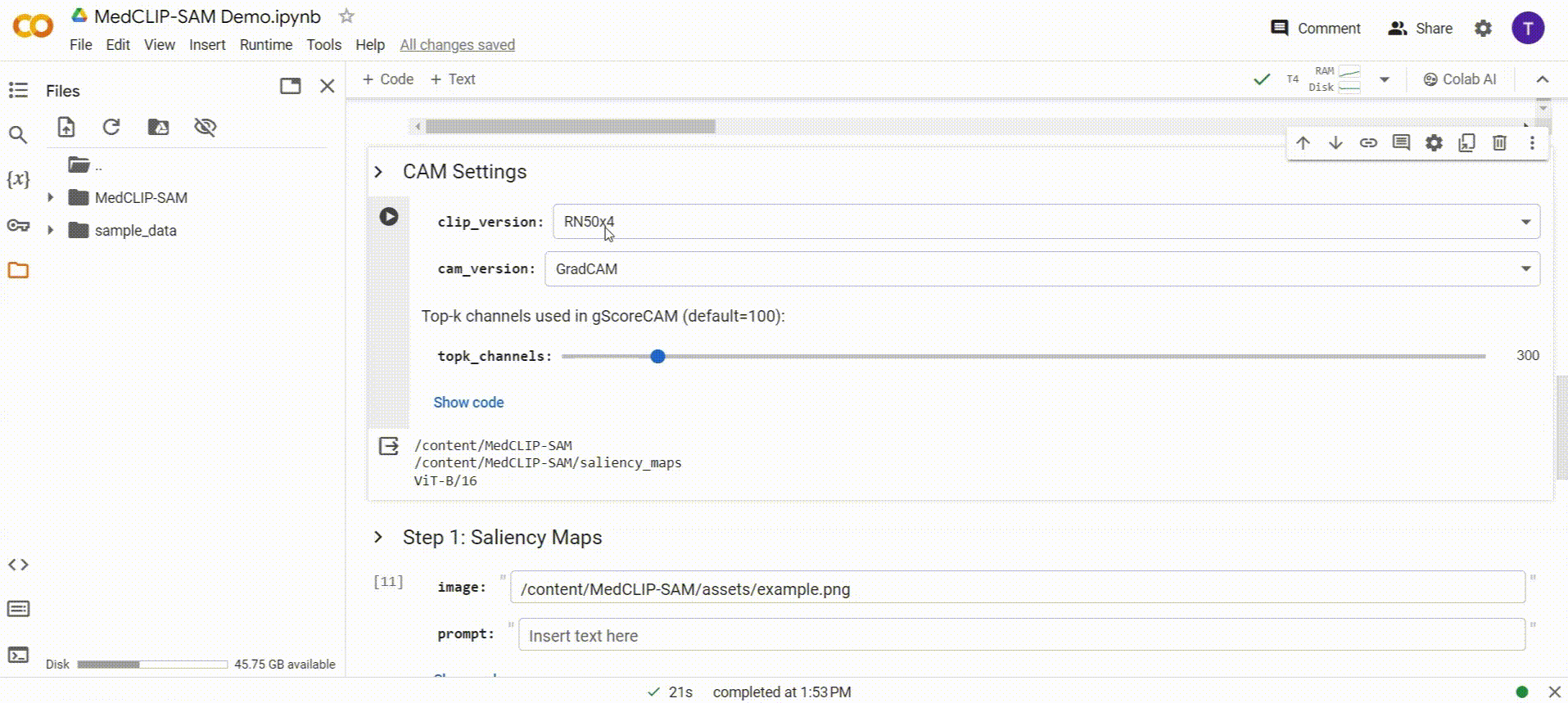Open table of contents sidebar icon
The height and width of the screenshot is (703, 1568).
point(18,90)
